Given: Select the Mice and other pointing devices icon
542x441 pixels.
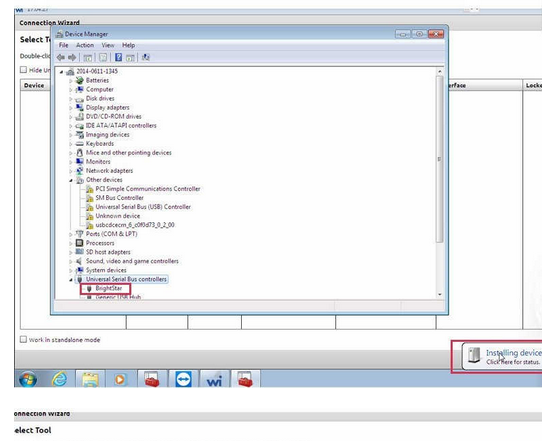Looking at the screenshot, I should [x=80, y=152].
